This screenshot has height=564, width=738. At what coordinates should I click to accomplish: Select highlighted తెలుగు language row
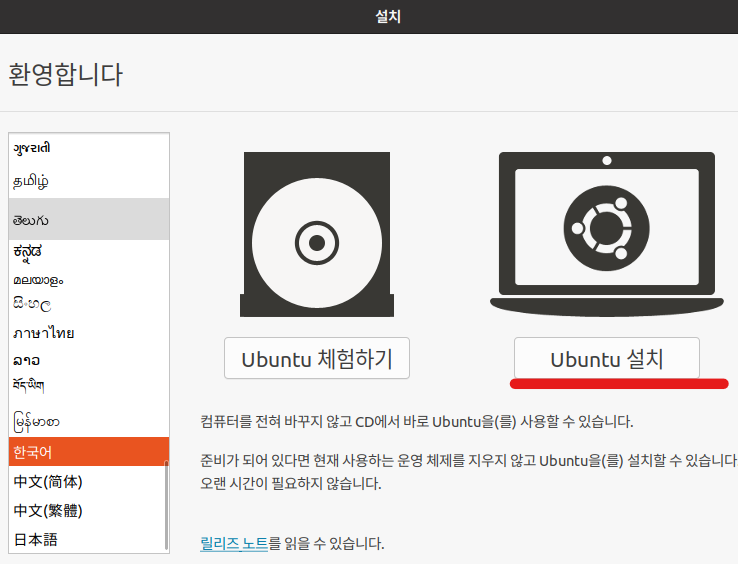(88, 219)
